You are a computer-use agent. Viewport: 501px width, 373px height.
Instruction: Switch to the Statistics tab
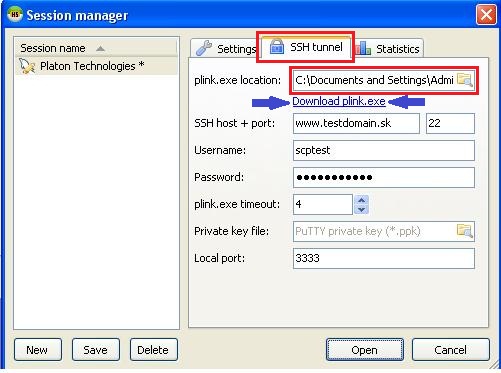point(388,49)
